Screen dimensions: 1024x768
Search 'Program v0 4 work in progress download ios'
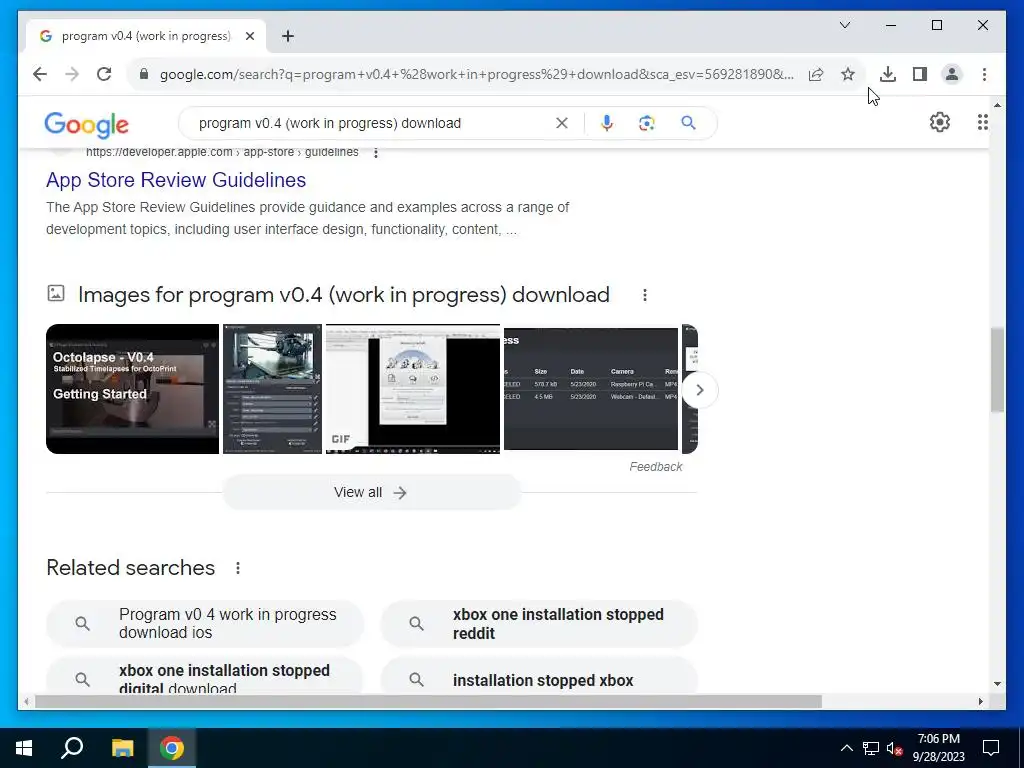204,624
